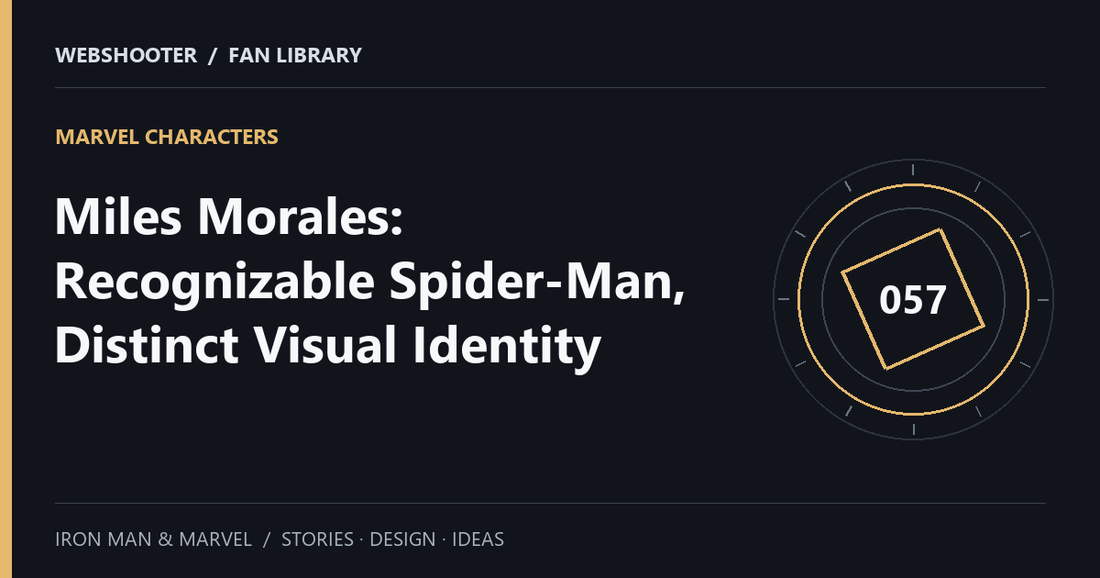The width and height of the screenshot is (1100, 578).
Task: Select the MARVEL CHARACTERS category label
Action: click(x=167, y=137)
